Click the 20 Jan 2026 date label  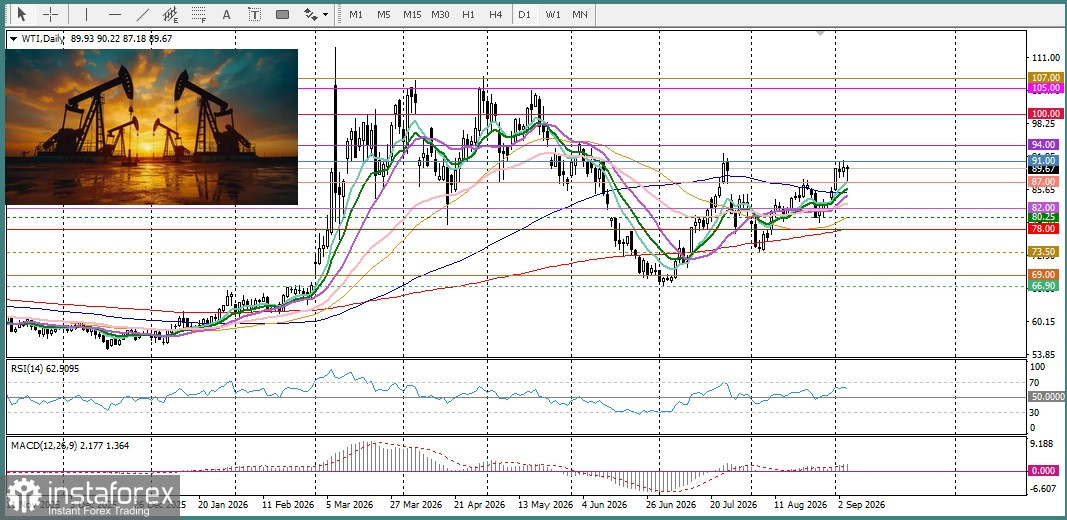point(222,505)
